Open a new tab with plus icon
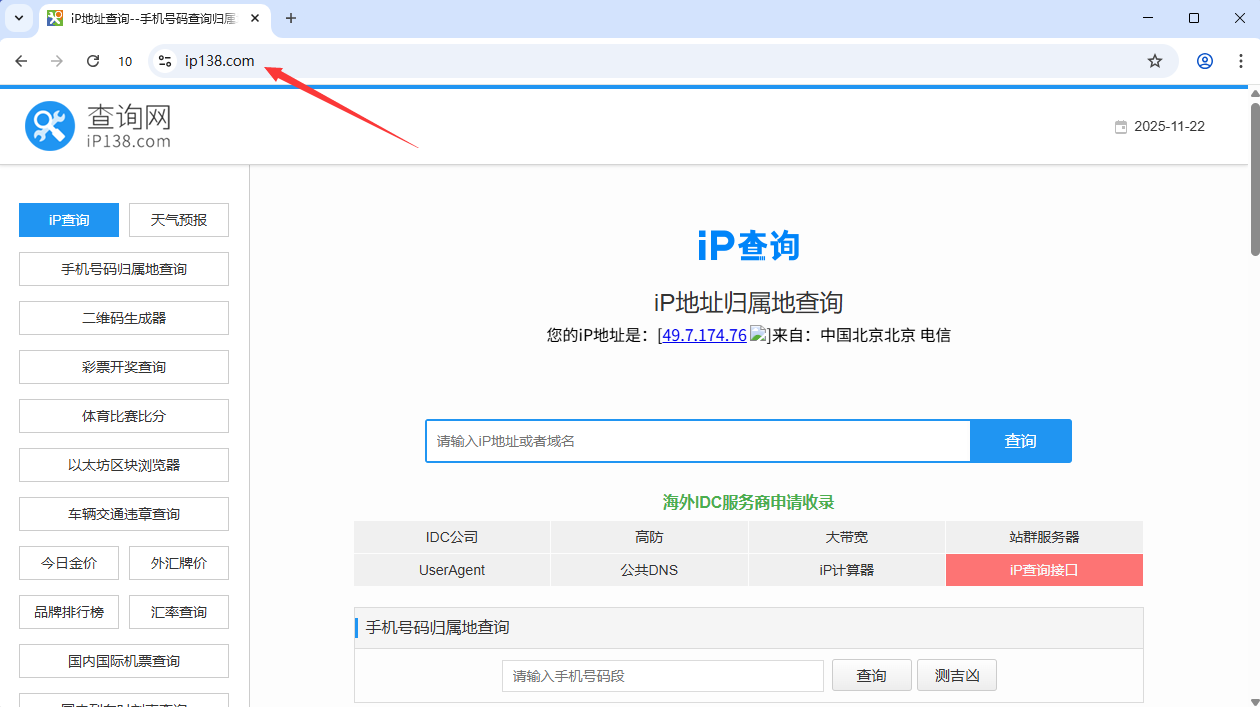This screenshot has height=707, width=1260. point(291,18)
